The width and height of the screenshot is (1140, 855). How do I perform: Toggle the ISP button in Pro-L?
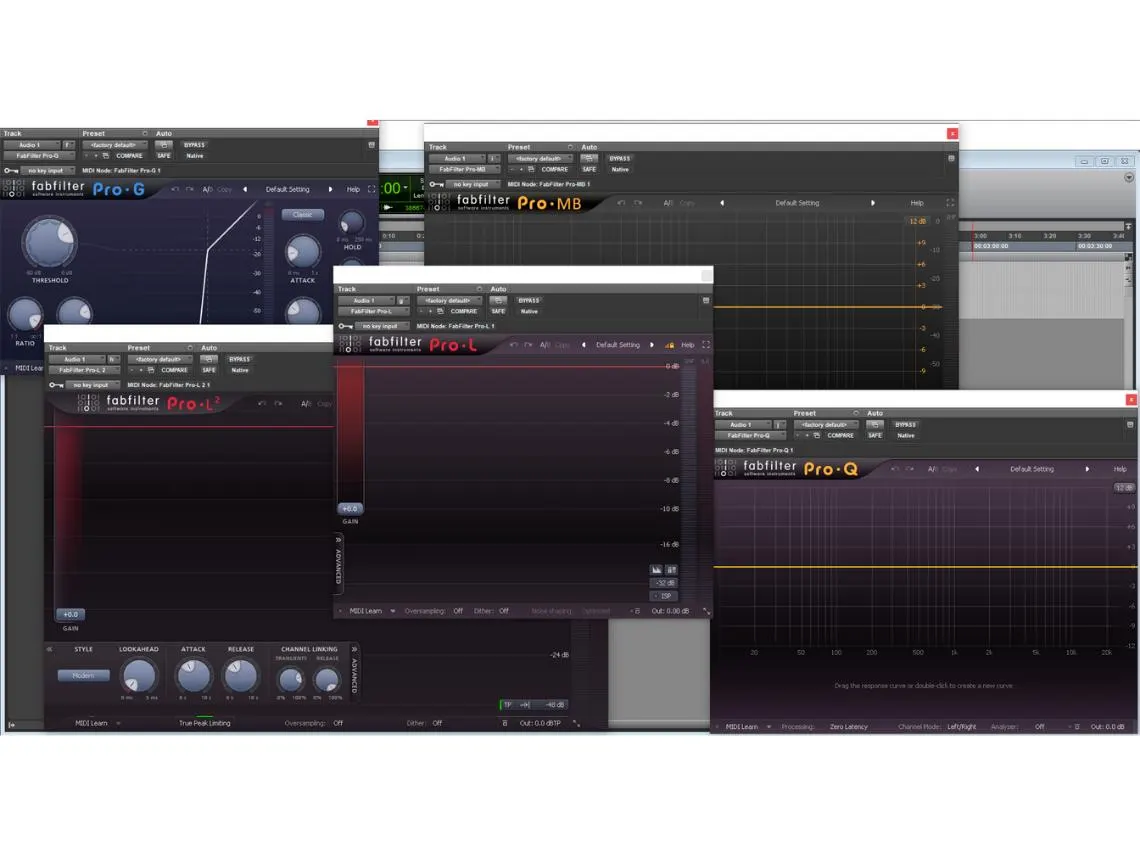click(664, 596)
